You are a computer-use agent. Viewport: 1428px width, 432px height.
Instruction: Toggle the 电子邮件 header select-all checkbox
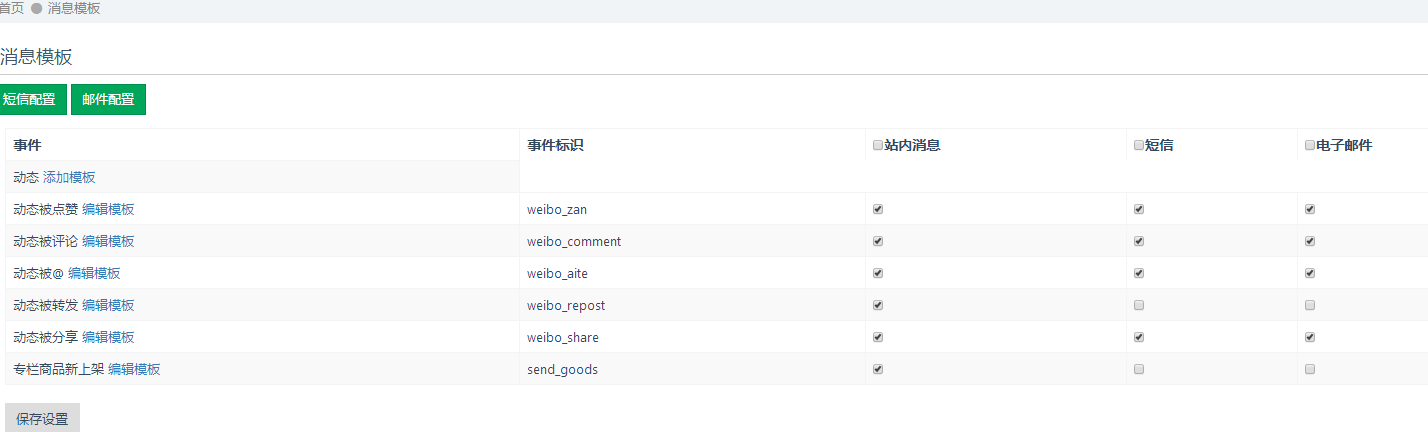(x=1310, y=145)
